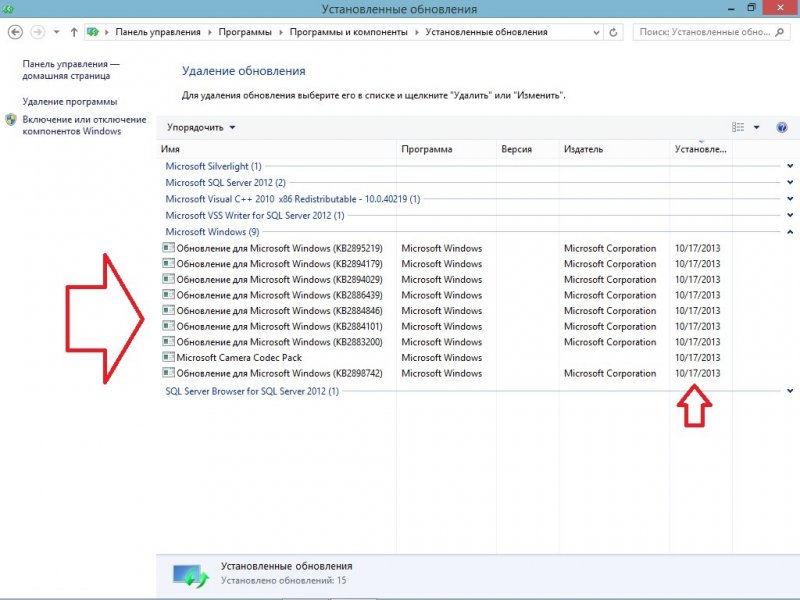800x600 pixels.
Task: Select Установленные обновления breadcrumb
Action: (486, 32)
